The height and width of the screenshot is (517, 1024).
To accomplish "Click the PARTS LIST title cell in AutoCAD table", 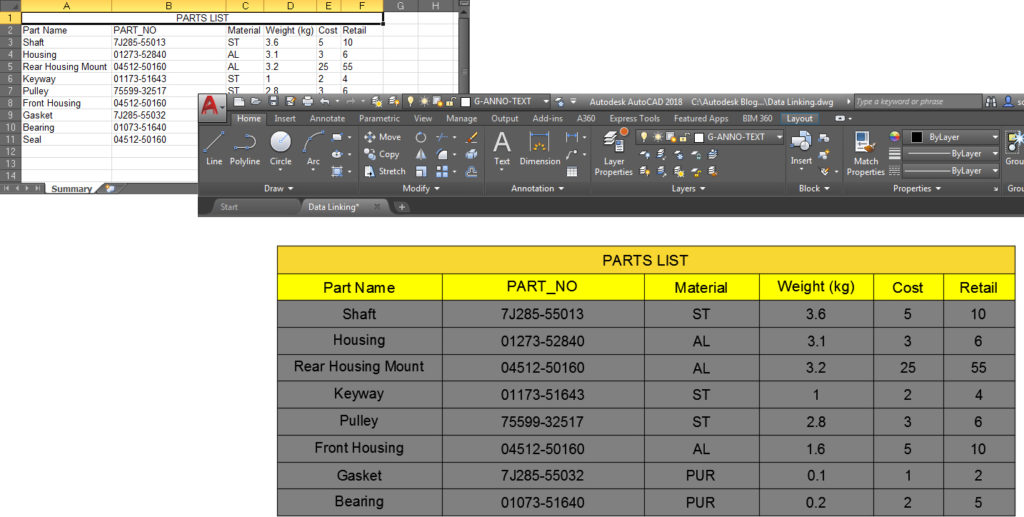I will (x=646, y=260).
